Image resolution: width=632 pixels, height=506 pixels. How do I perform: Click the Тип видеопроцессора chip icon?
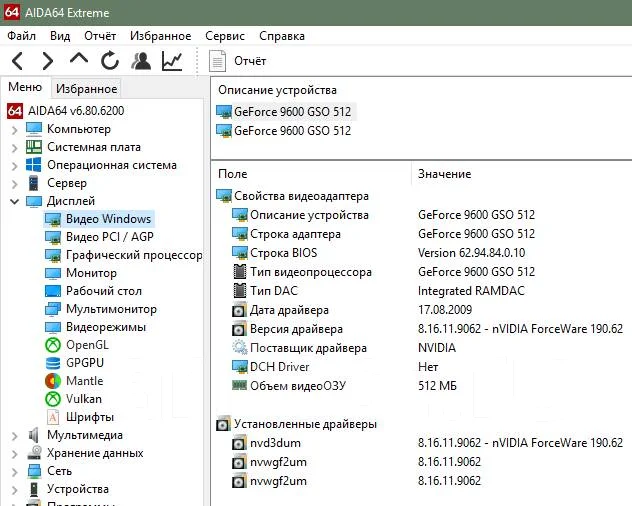click(239, 272)
